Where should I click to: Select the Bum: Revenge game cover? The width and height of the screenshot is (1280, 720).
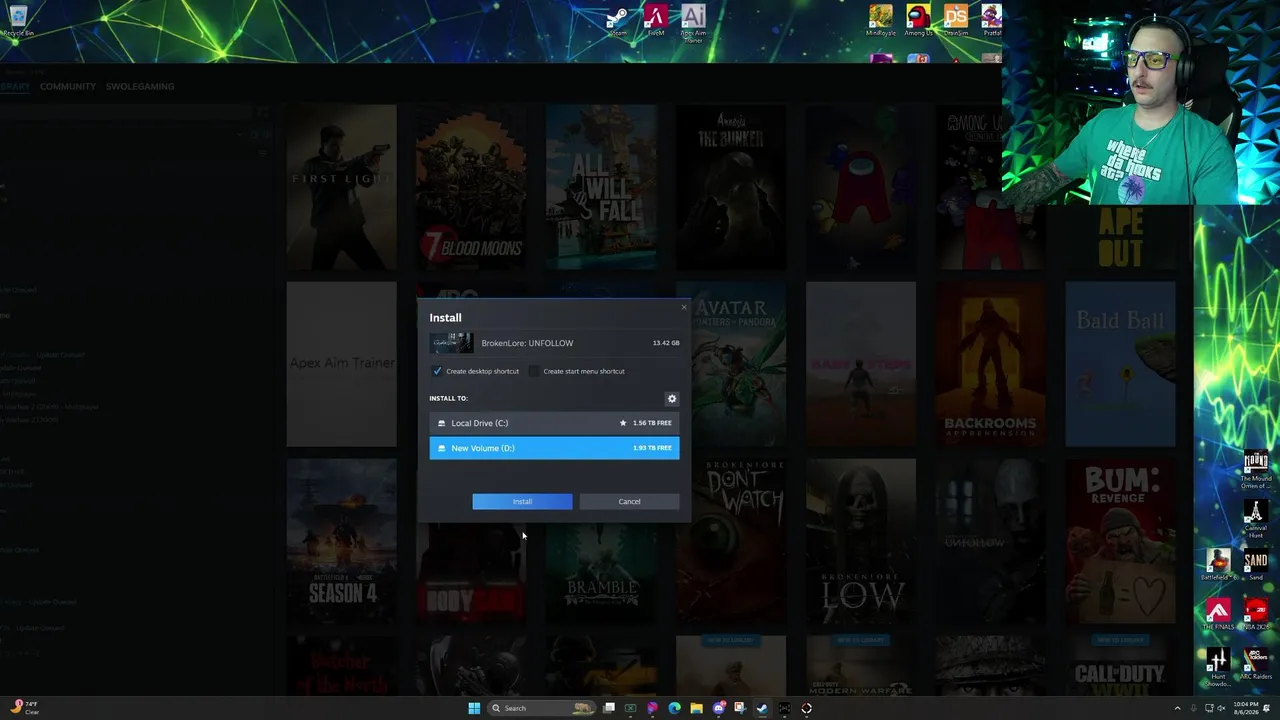1120,541
